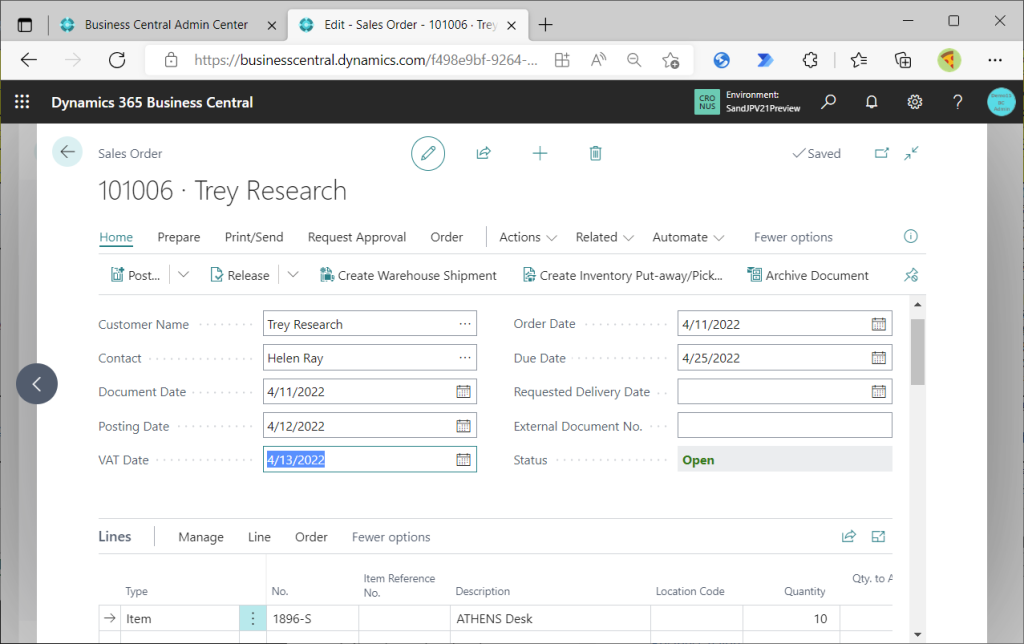Open the Print/Send tab
Viewport: 1024px width, 644px height.
254,237
